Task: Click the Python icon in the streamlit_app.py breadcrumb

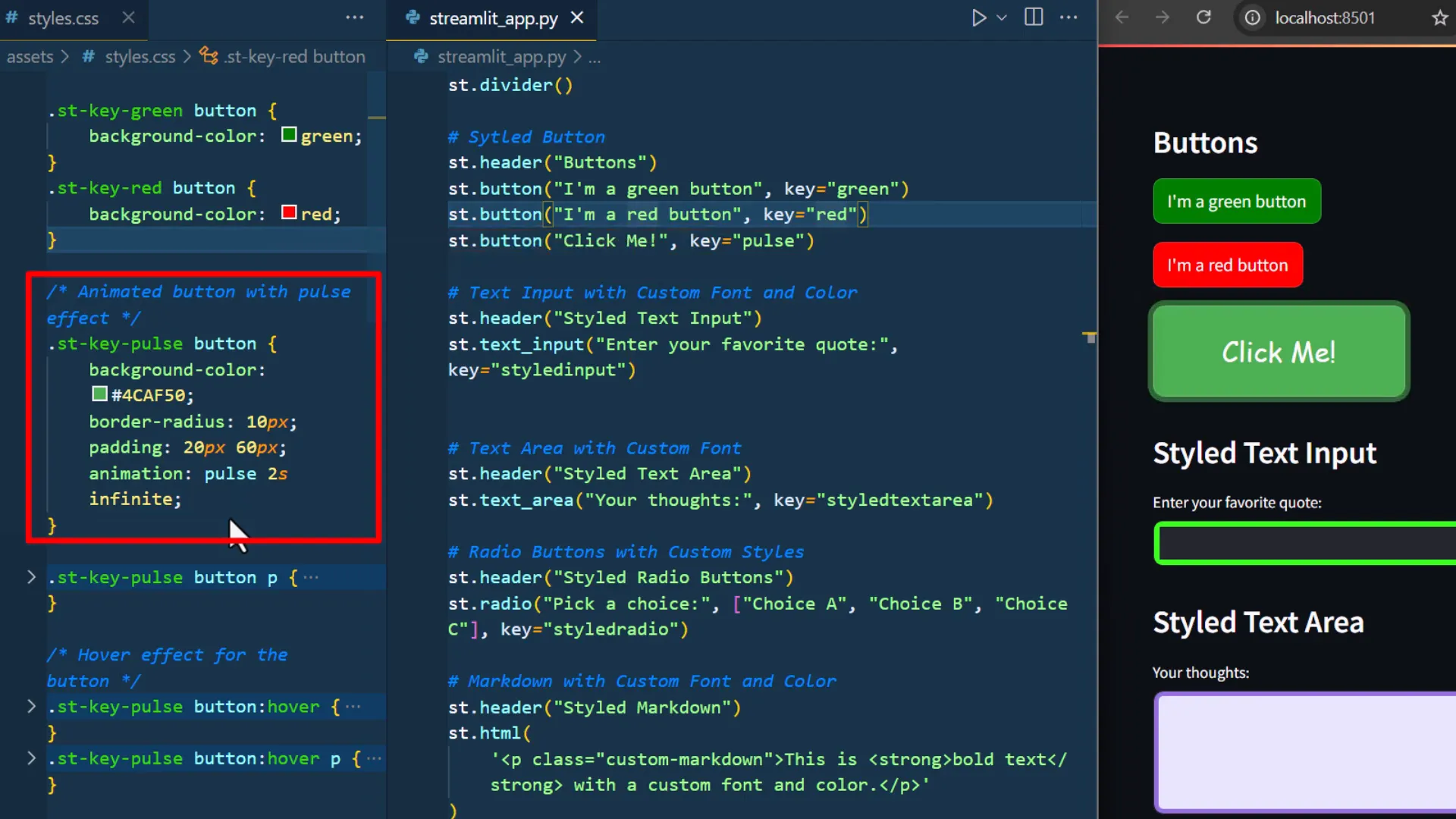Action: point(420,56)
